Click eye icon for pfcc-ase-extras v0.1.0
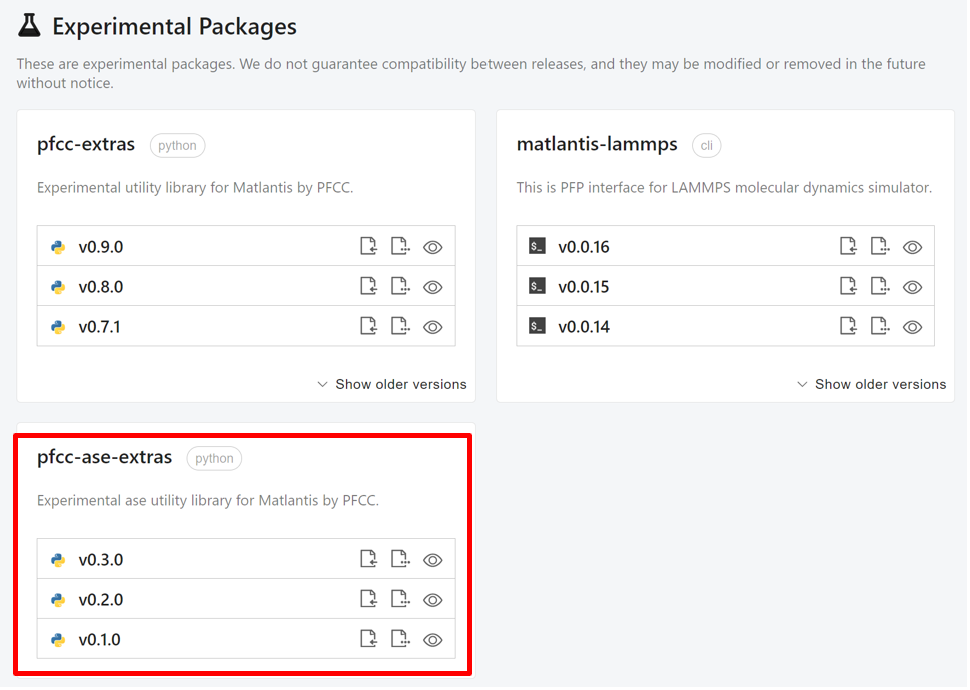The image size is (970, 690). pyautogui.click(x=432, y=640)
